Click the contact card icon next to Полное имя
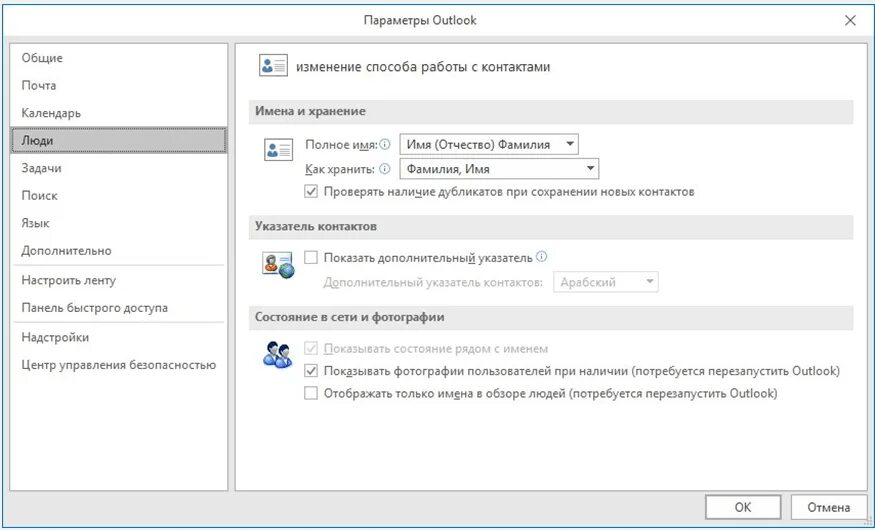Screen dimensions: 875x530 click(x=278, y=150)
